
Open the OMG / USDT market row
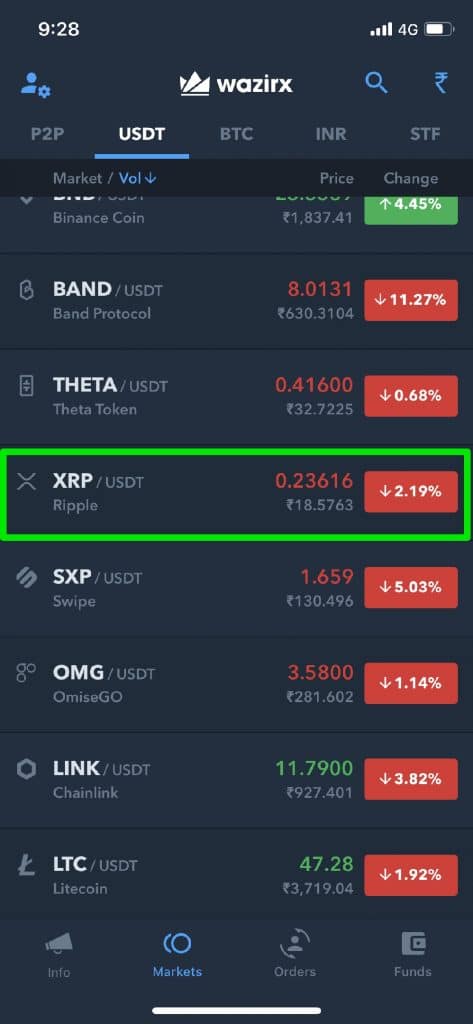point(236,684)
